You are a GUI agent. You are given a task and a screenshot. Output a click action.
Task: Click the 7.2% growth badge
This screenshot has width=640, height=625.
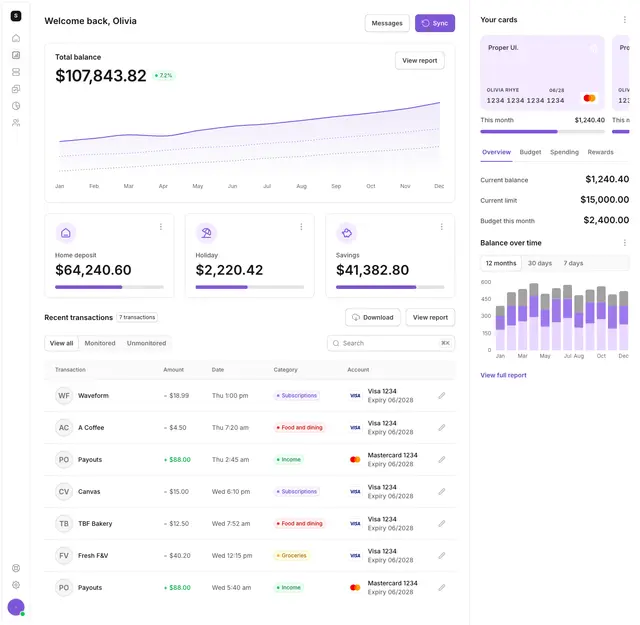coord(164,76)
